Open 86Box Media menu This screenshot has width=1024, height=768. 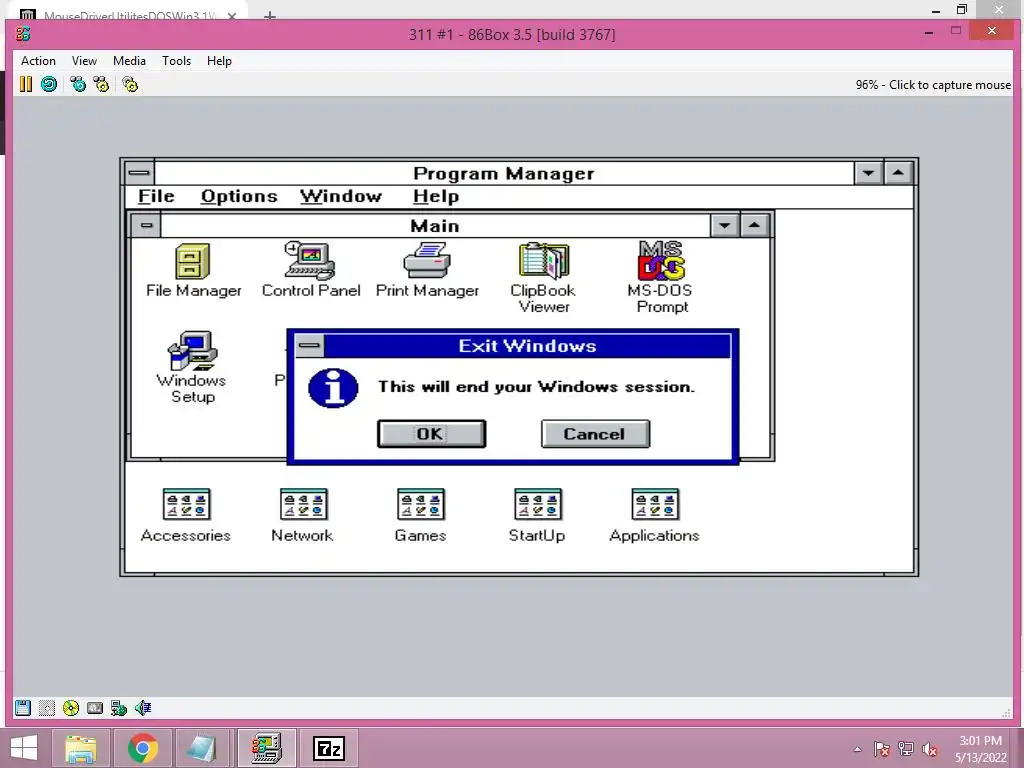(129, 61)
